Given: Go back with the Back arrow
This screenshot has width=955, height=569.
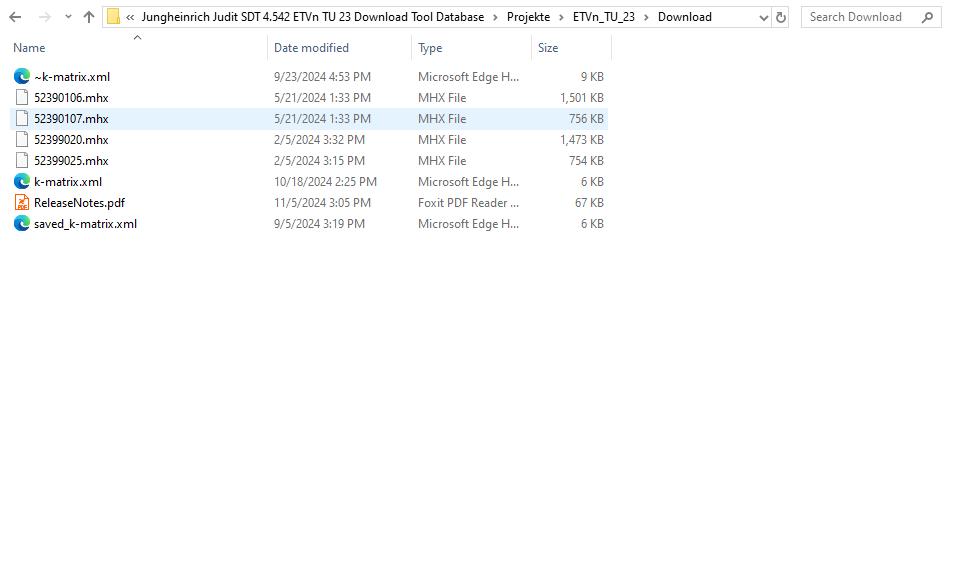Looking at the screenshot, I should (x=15, y=17).
